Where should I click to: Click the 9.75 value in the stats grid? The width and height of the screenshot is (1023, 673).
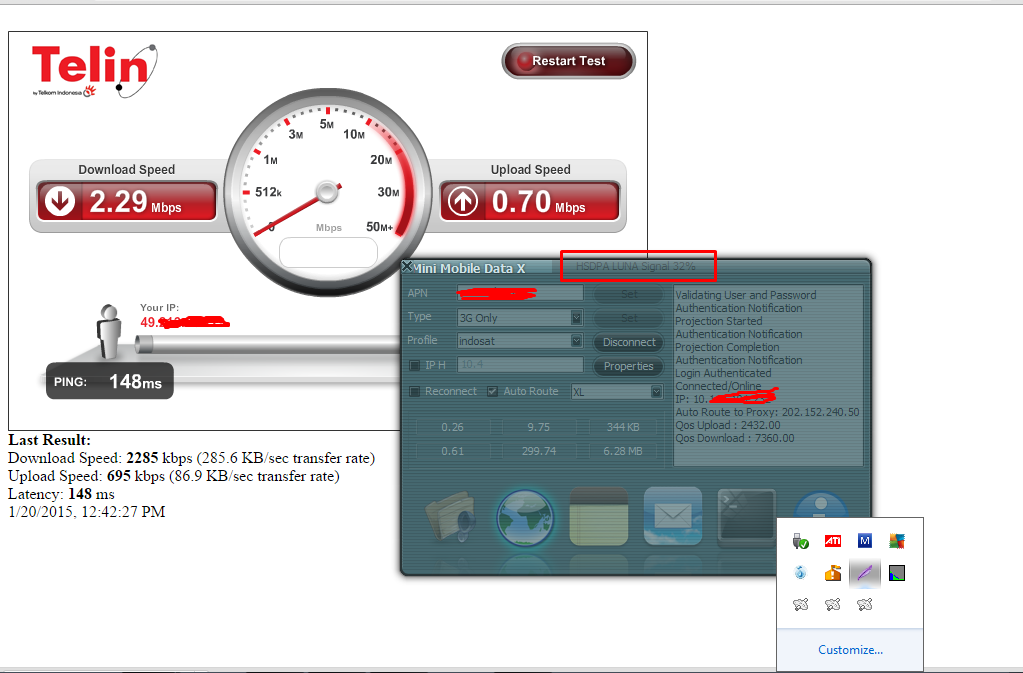click(538, 427)
